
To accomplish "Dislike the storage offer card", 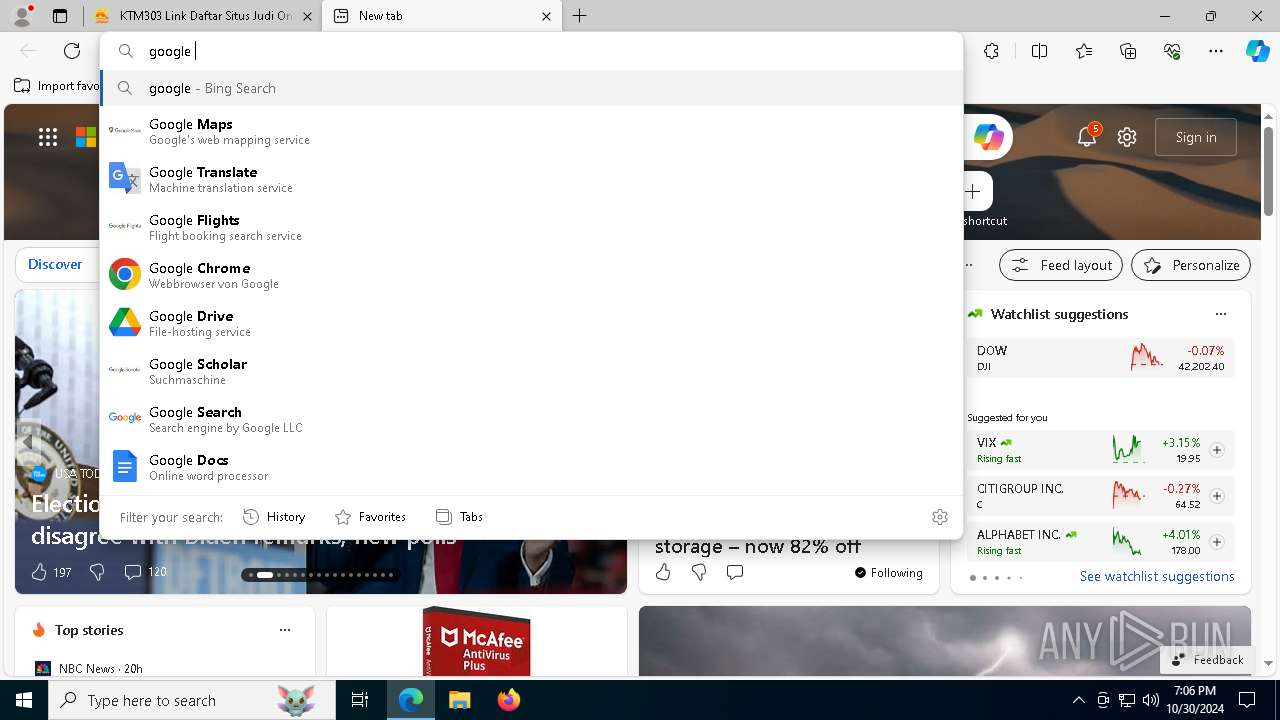I will [x=699, y=572].
